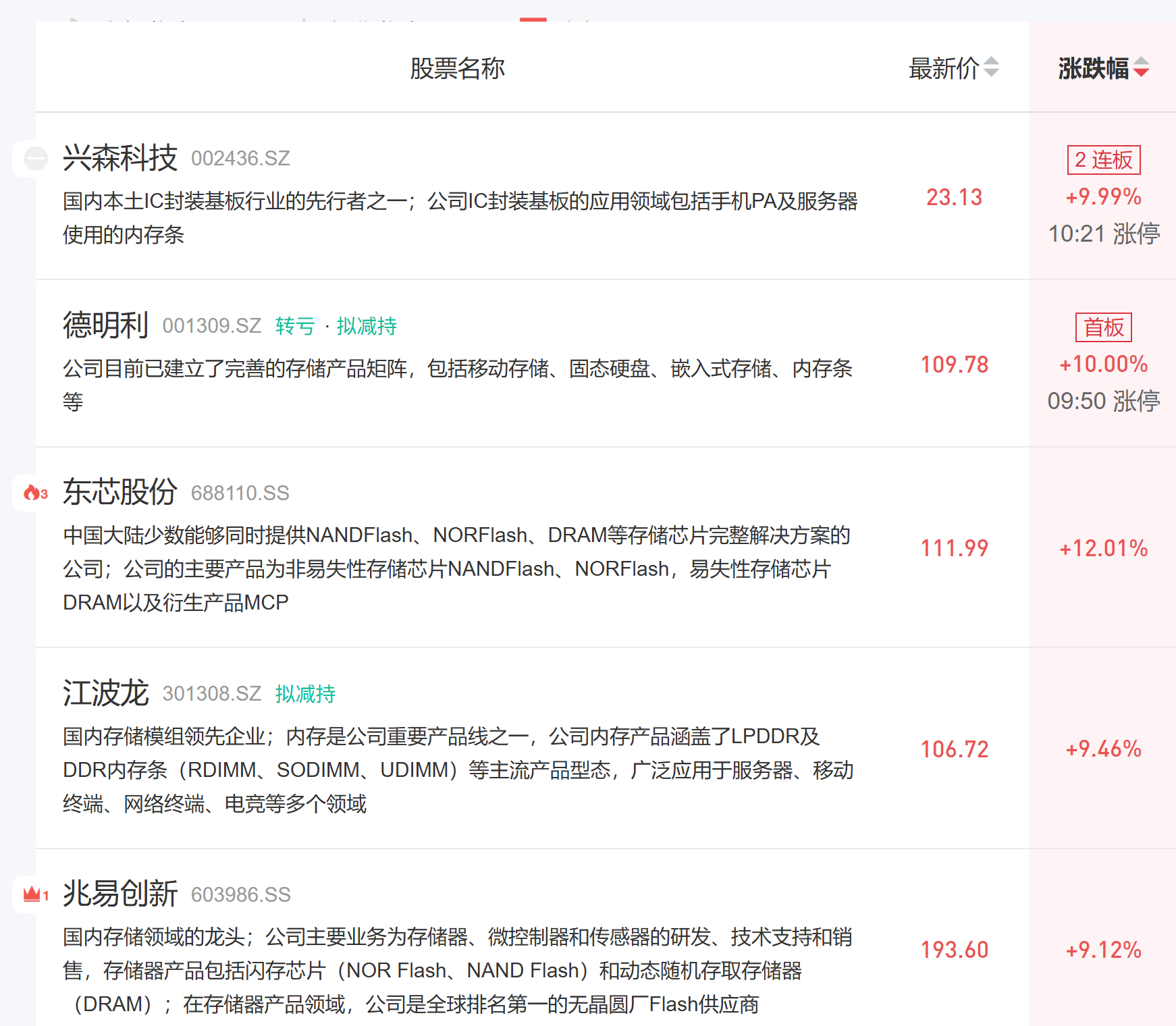Click 德明利 description about 存储产品矩阵
This screenshot has height=1026, width=1176.
coord(458,385)
